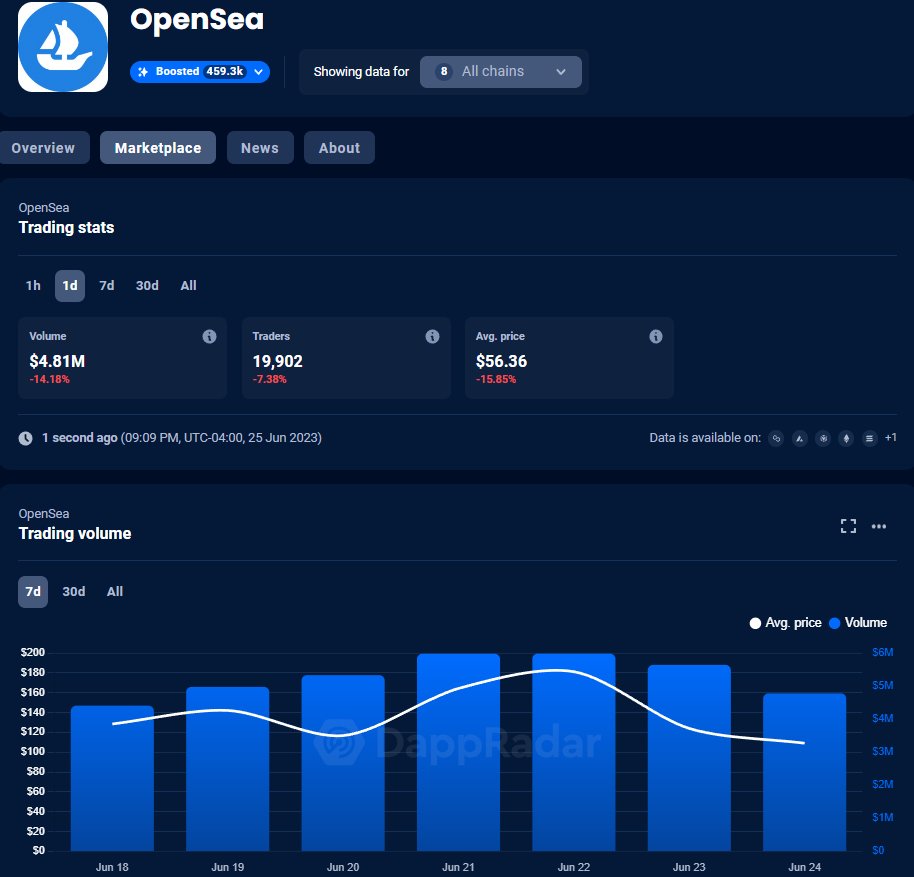Set trading volume chart to All

(x=115, y=591)
